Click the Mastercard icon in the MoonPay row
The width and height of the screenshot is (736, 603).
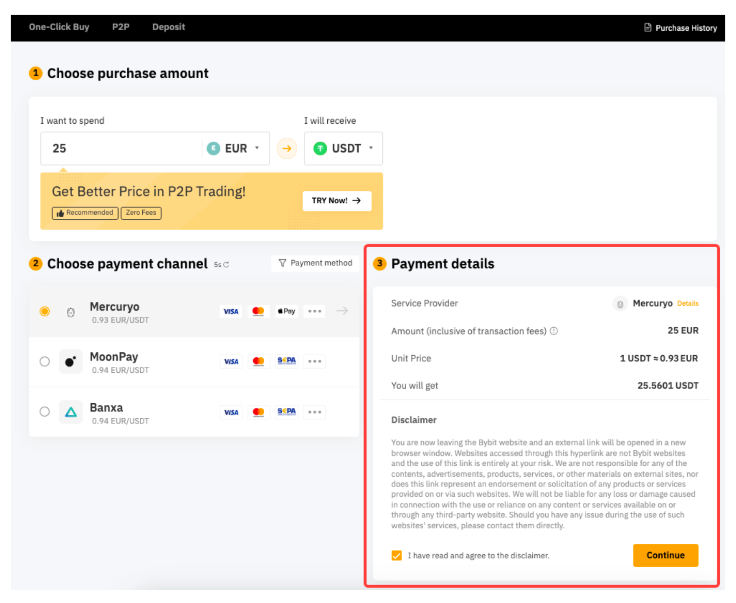point(258,362)
